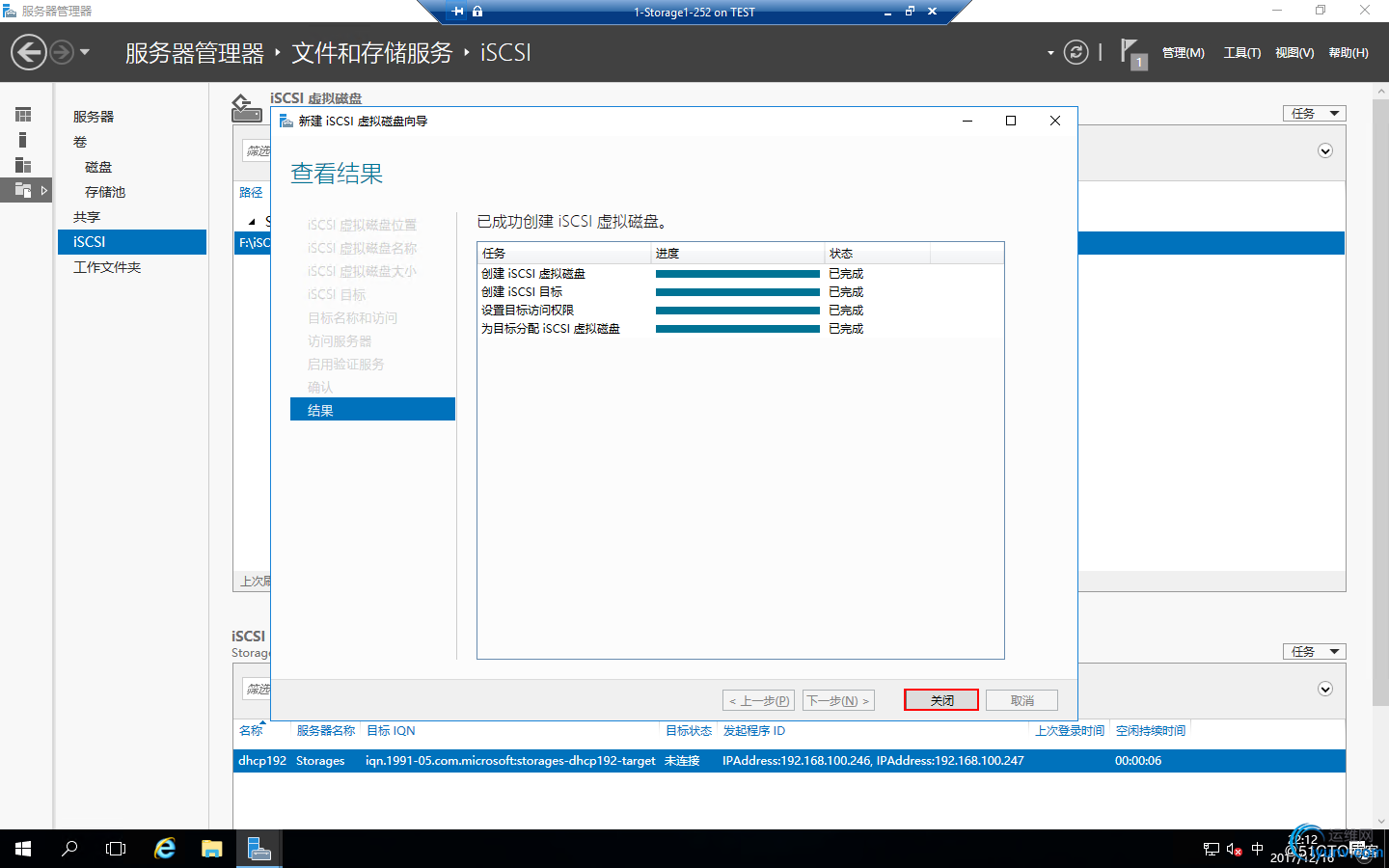Open the 视图(V) menu

tap(1294, 53)
